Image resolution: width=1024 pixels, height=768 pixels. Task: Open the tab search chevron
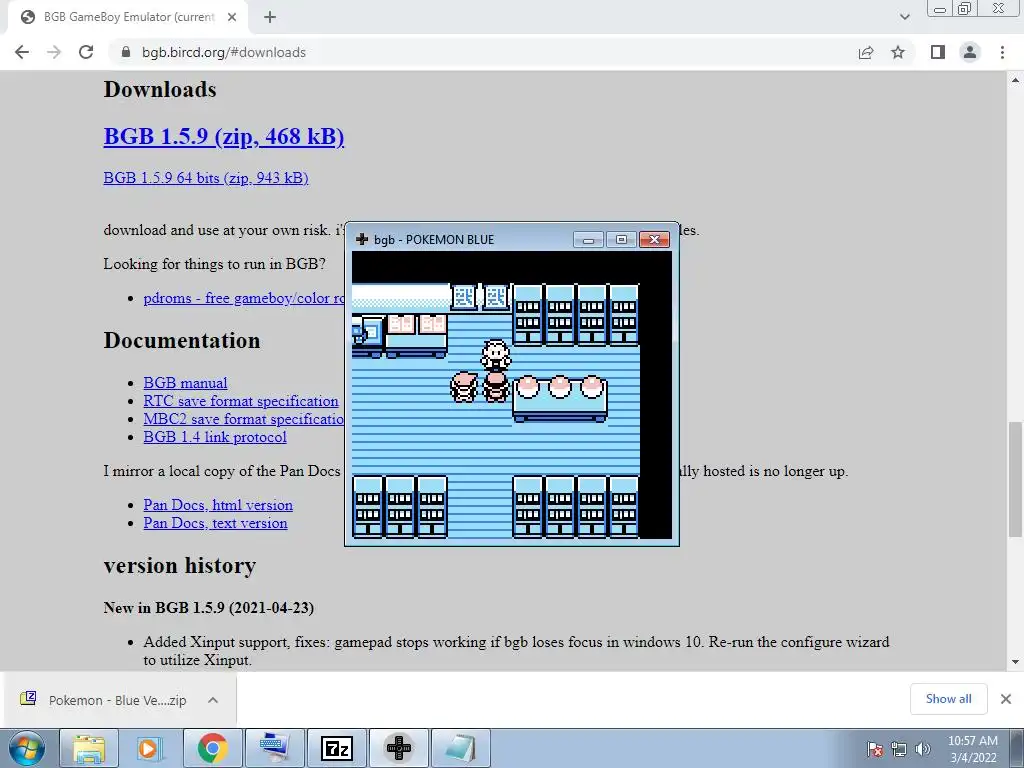pos(904,17)
